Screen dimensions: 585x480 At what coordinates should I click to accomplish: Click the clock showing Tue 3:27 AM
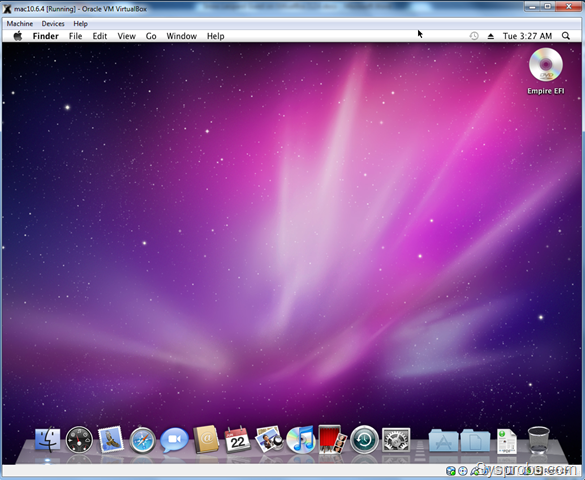click(x=527, y=36)
